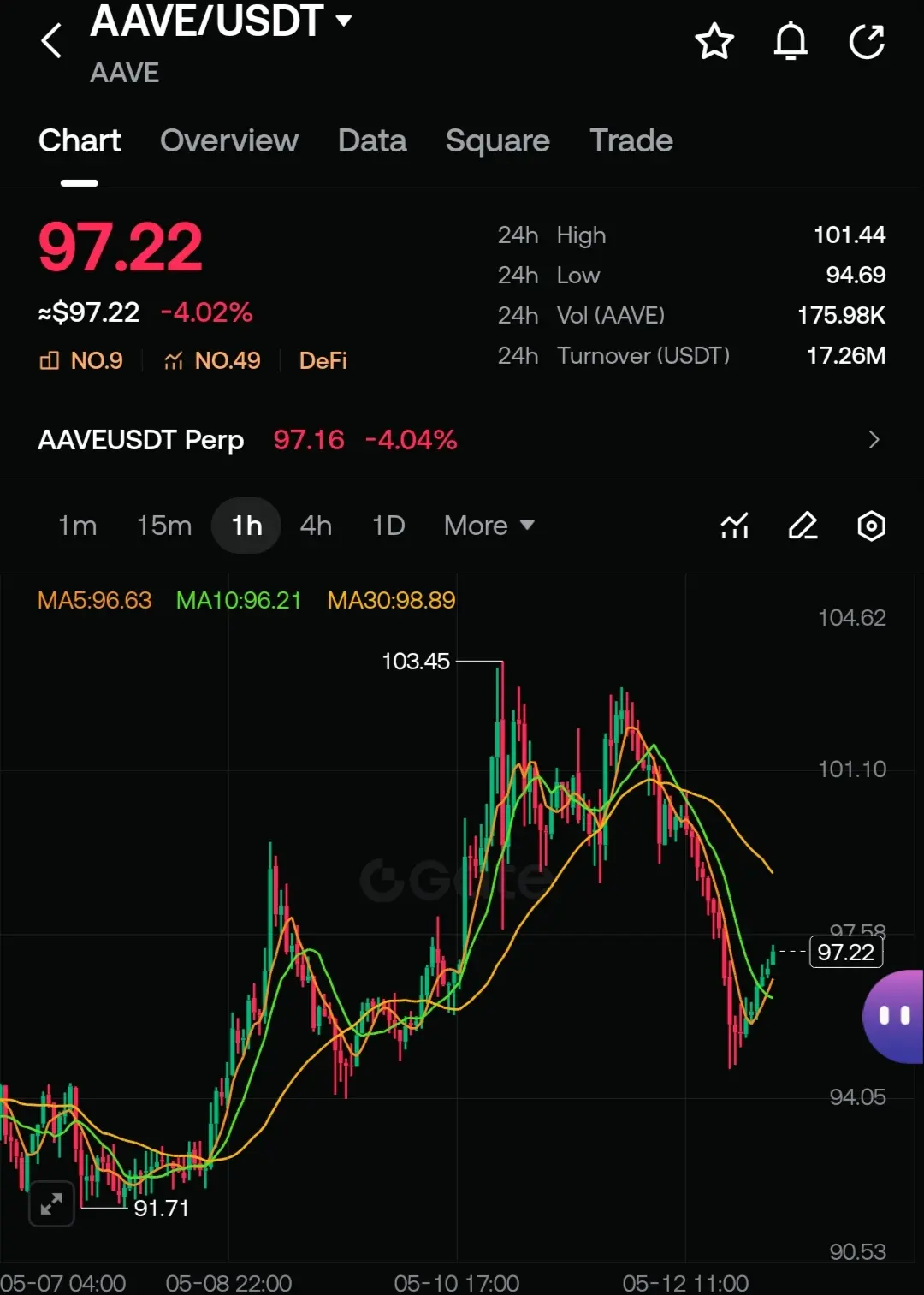This screenshot has height=1295, width=924.
Task: Tap the share icon in header
Action: coord(867,41)
